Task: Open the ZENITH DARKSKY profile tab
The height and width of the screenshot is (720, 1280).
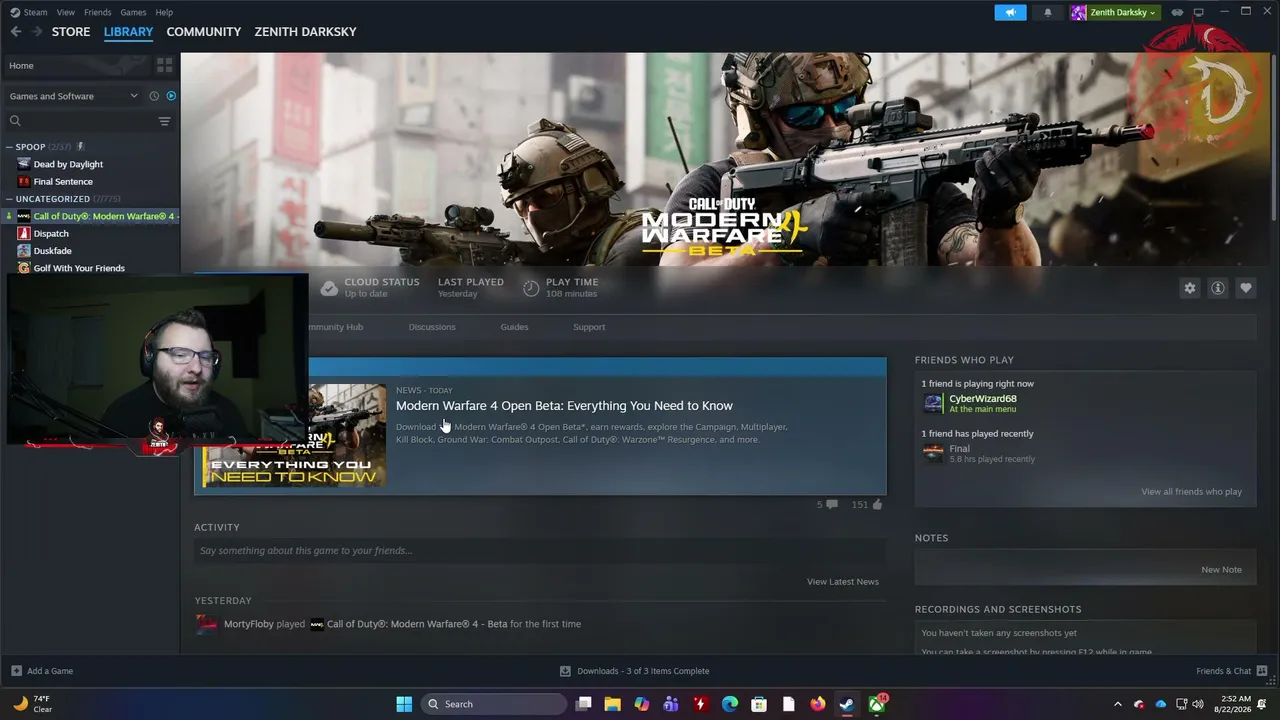Action: coord(305,32)
